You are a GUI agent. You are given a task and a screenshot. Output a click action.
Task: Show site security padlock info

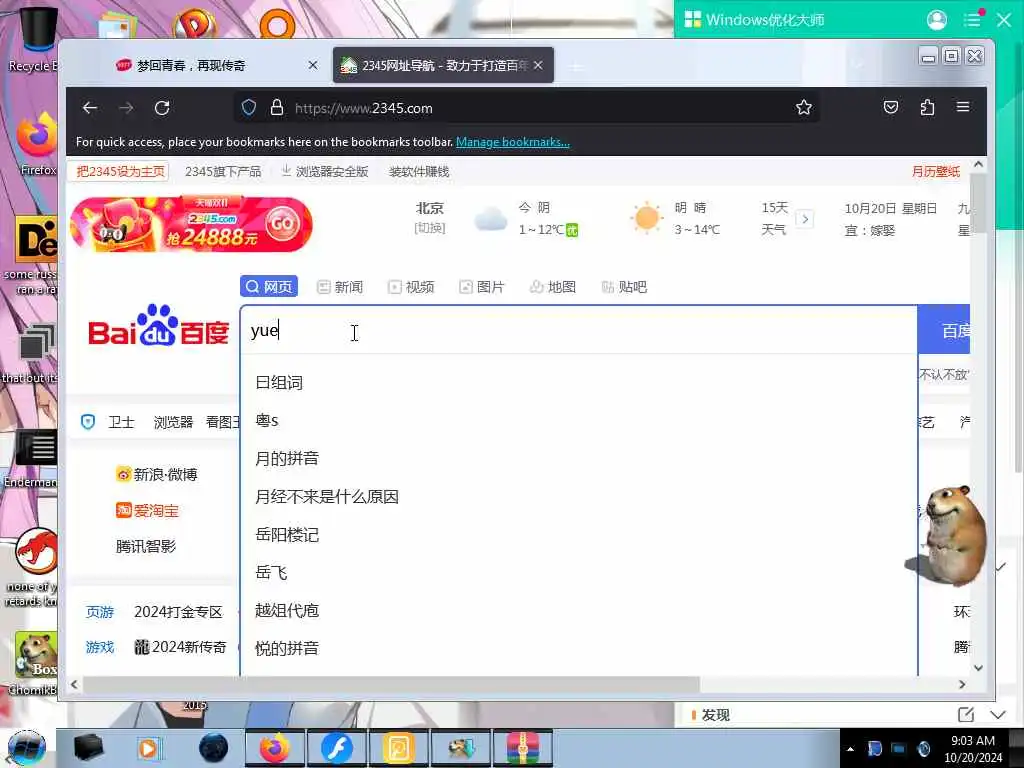click(x=277, y=108)
